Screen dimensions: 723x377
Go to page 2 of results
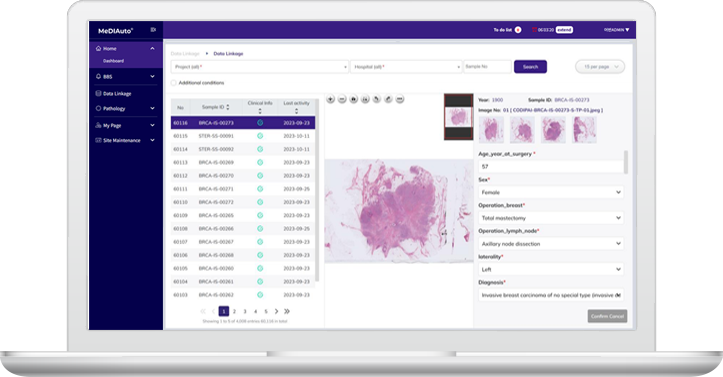pyautogui.click(x=234, y=312)
